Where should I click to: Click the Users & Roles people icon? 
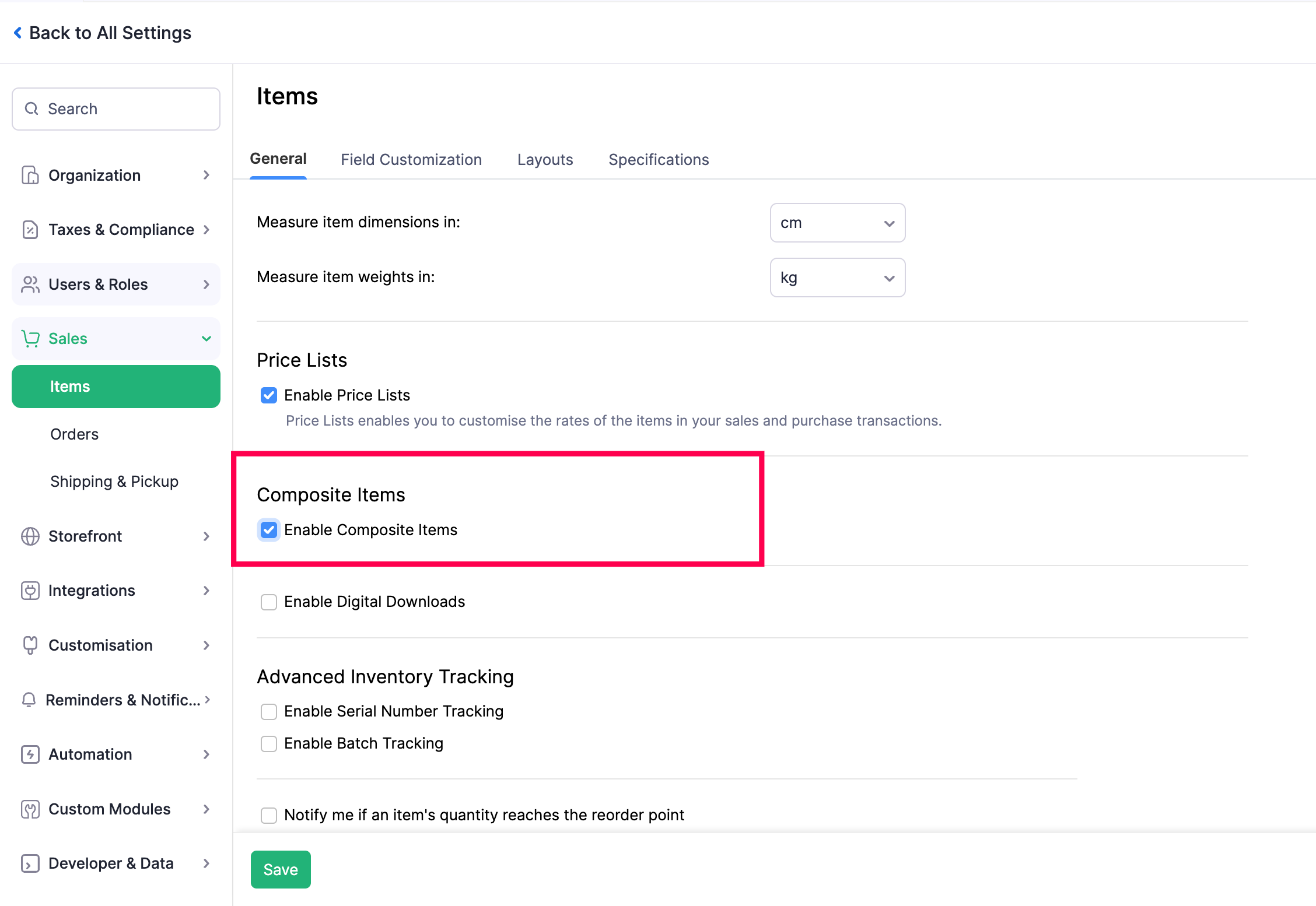coord(30,285)
